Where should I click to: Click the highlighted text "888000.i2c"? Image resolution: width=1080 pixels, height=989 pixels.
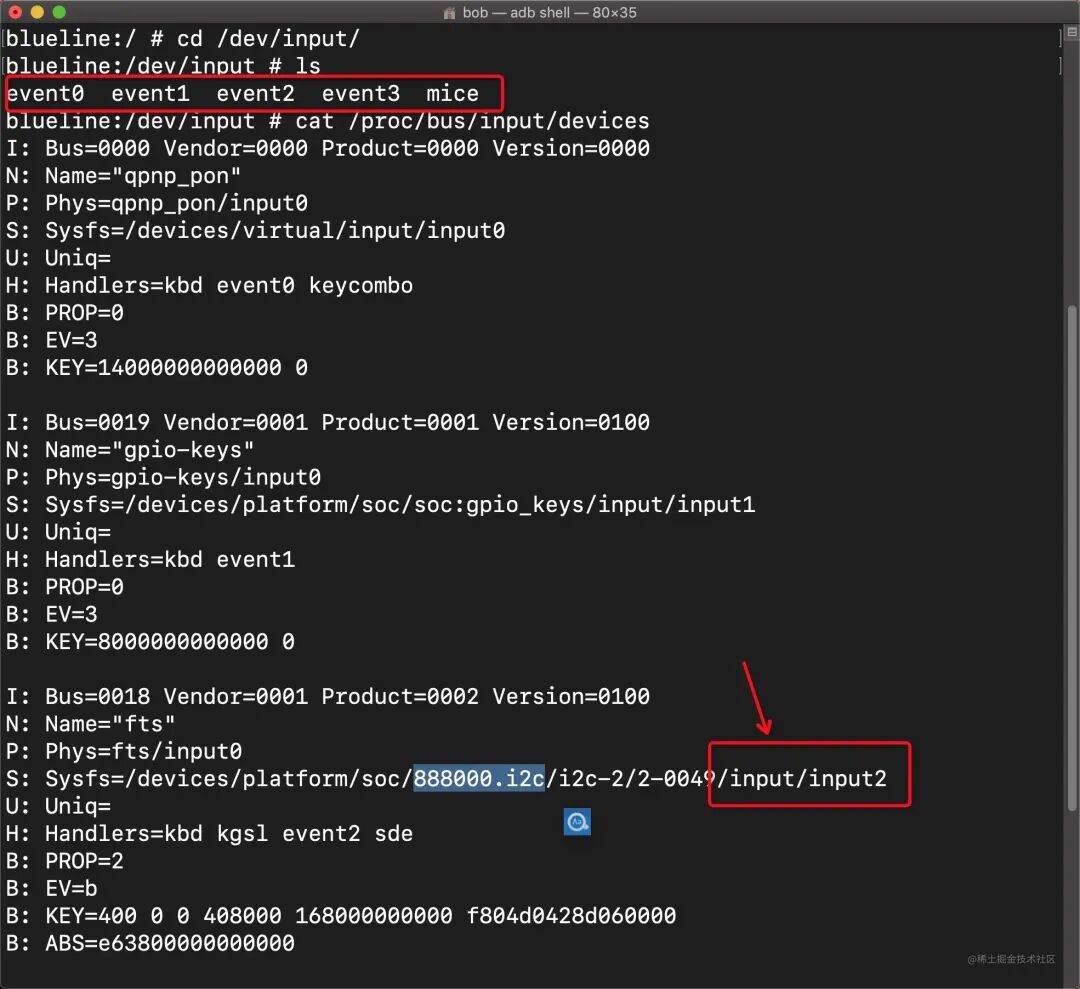tap(479, 778)
